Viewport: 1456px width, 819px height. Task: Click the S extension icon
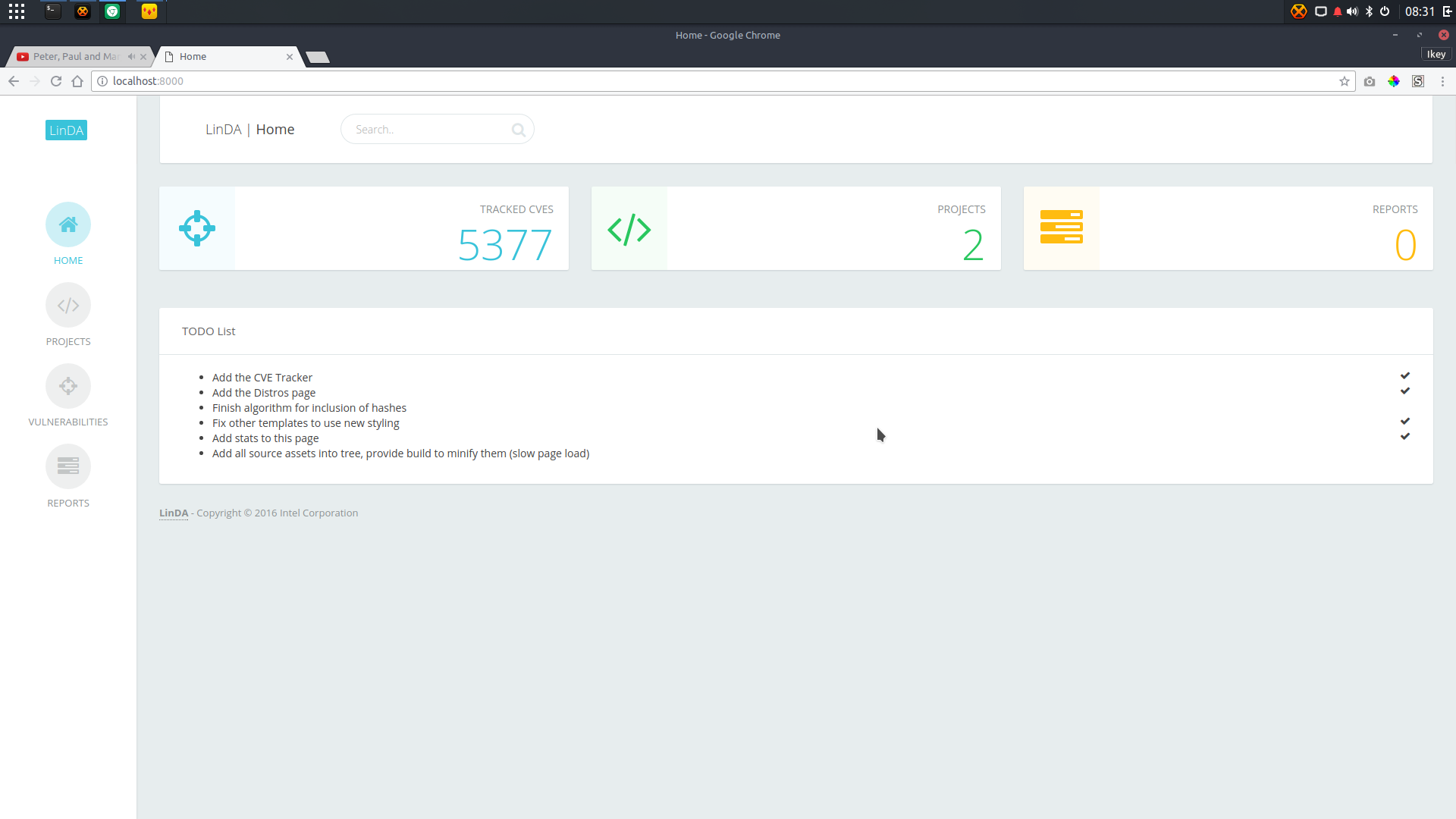click(x=1418, y=81)
